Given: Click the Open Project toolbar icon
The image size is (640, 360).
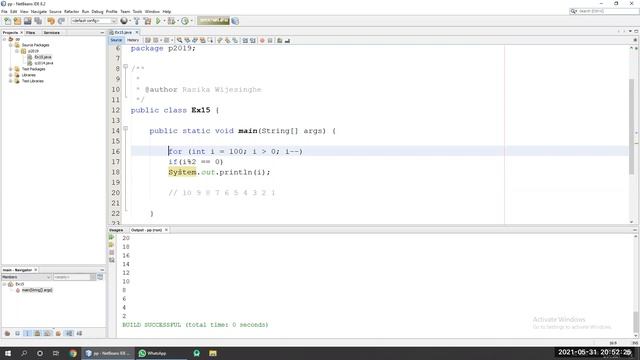Looking at the screenshot, I should 27,21.
